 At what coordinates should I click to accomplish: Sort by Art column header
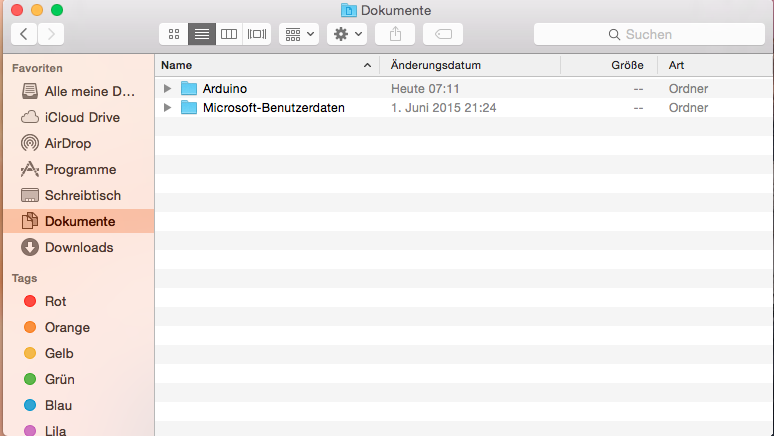click(x=716, y=65)
